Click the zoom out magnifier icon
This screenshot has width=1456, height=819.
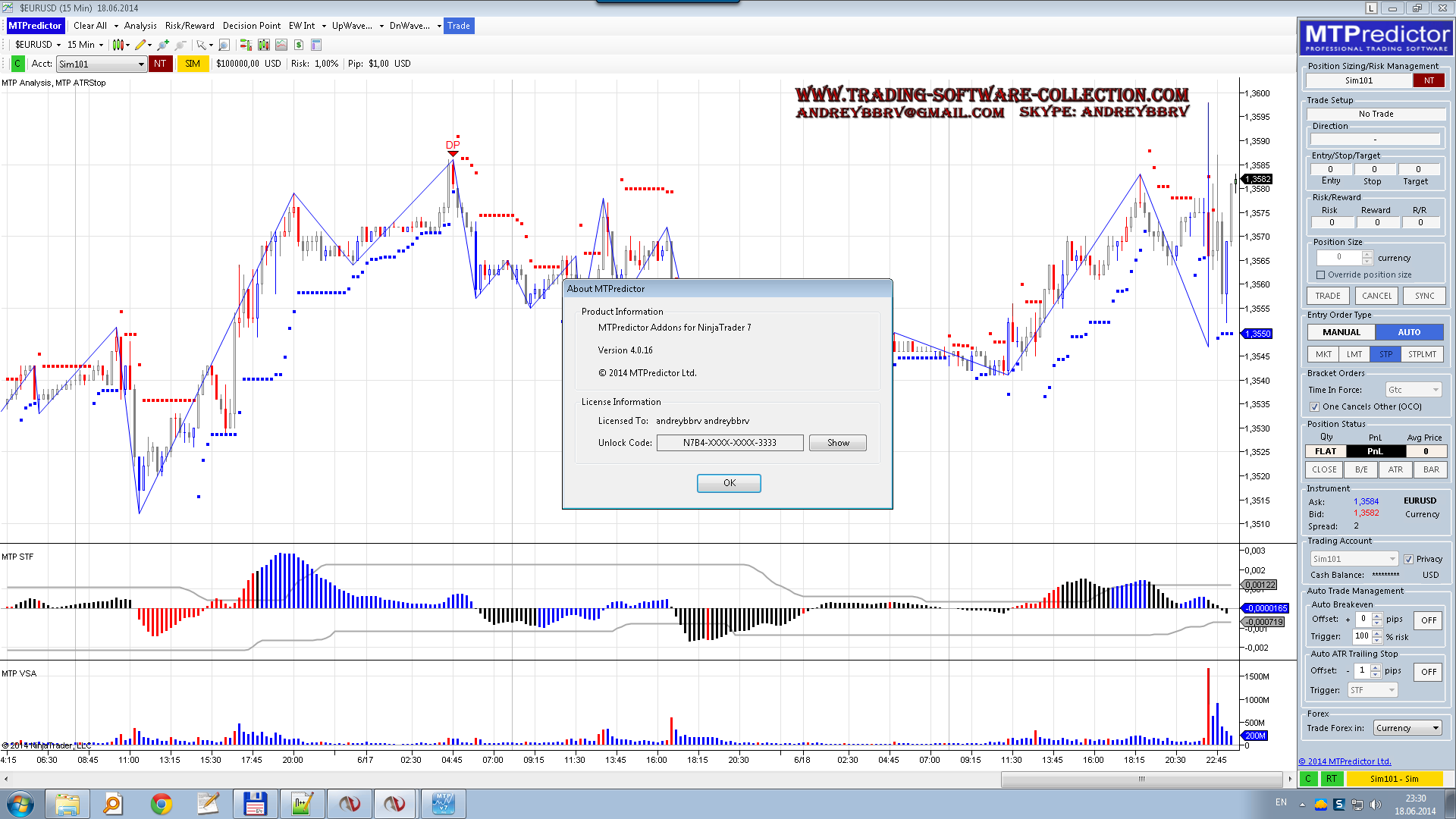[180, 45]
